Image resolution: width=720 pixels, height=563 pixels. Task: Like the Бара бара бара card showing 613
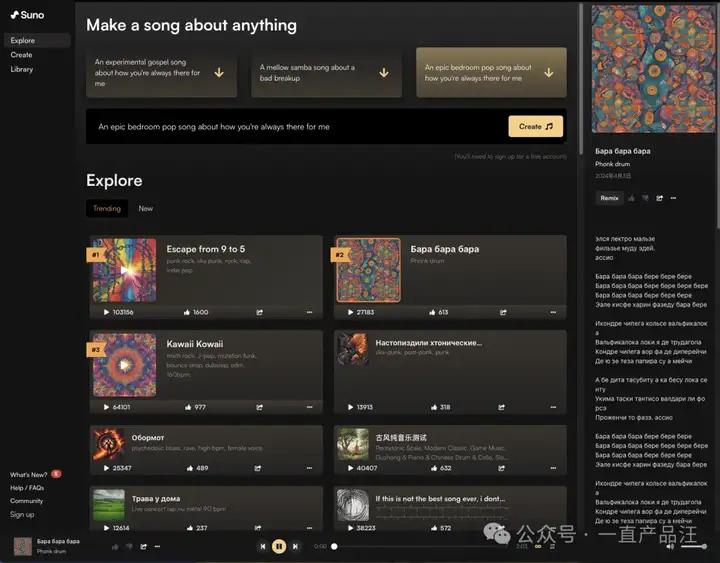[432, 312]
